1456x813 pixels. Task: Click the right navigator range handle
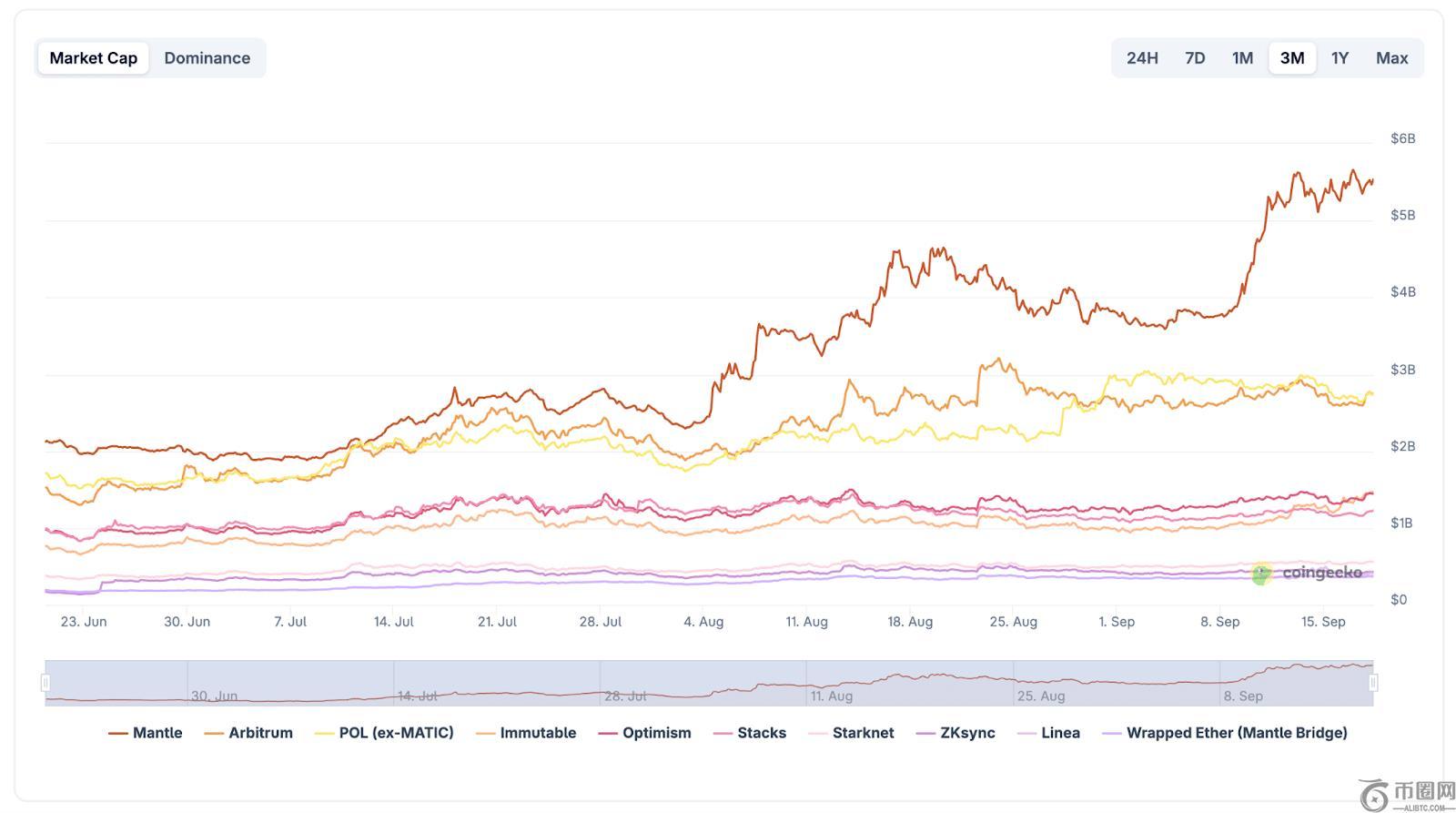(1373, 682)
